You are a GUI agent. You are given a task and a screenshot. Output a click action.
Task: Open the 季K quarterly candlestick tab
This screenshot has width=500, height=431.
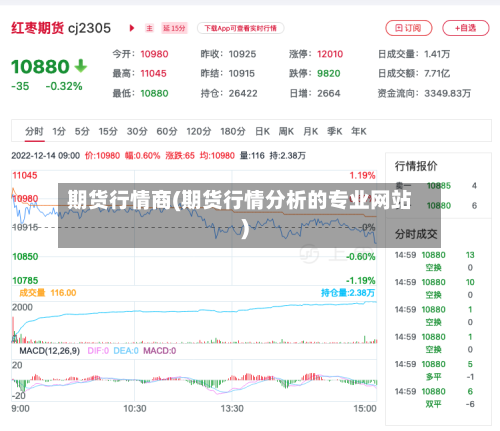coord(334,131)
